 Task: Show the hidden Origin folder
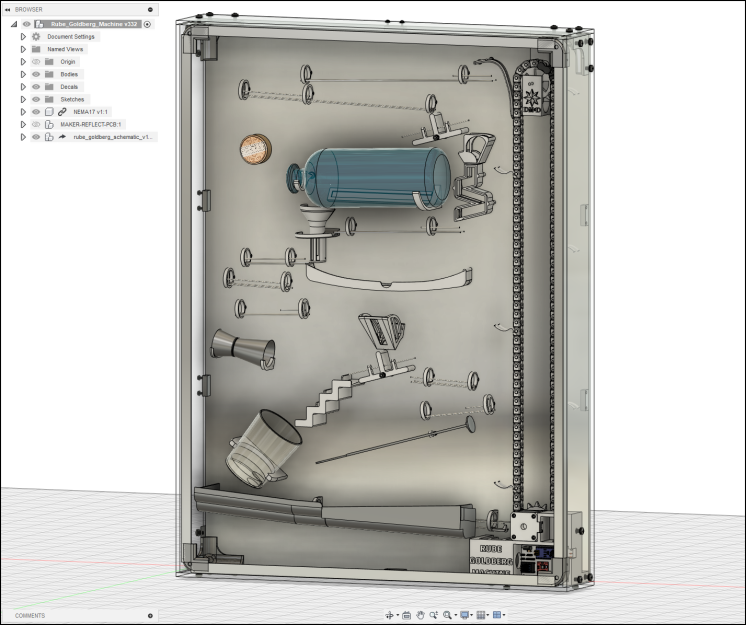[x=36, y=62]
